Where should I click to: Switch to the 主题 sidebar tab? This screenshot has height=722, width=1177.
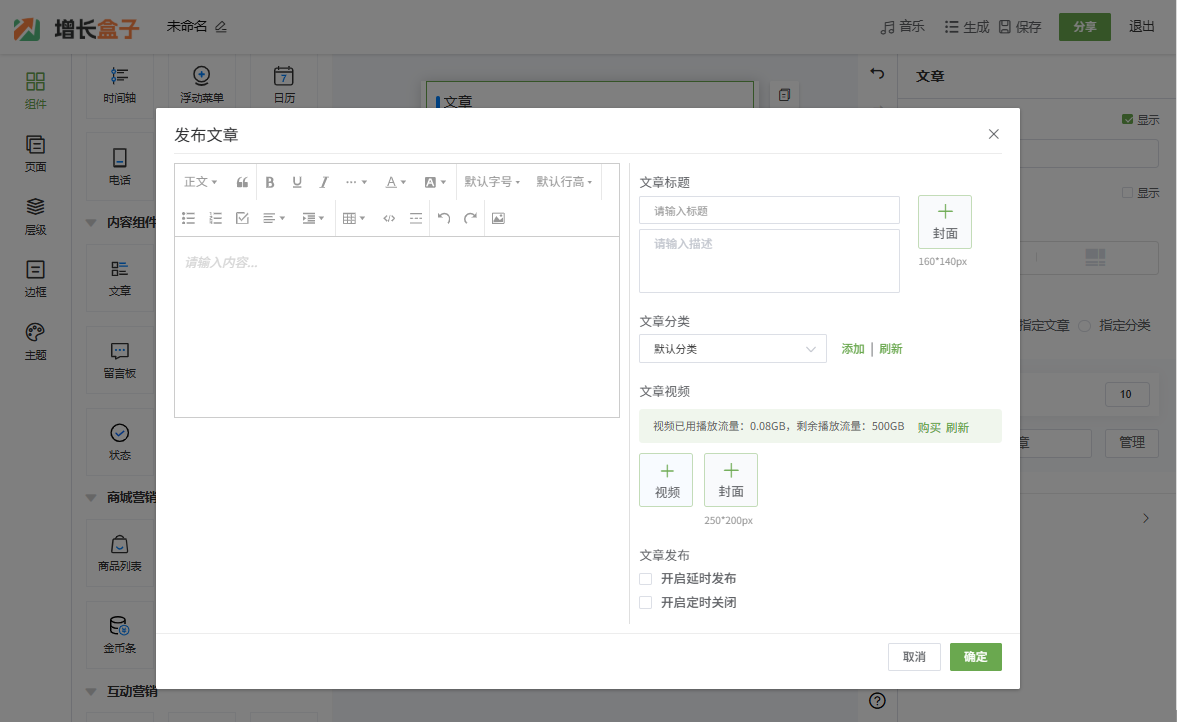(35, 342)
